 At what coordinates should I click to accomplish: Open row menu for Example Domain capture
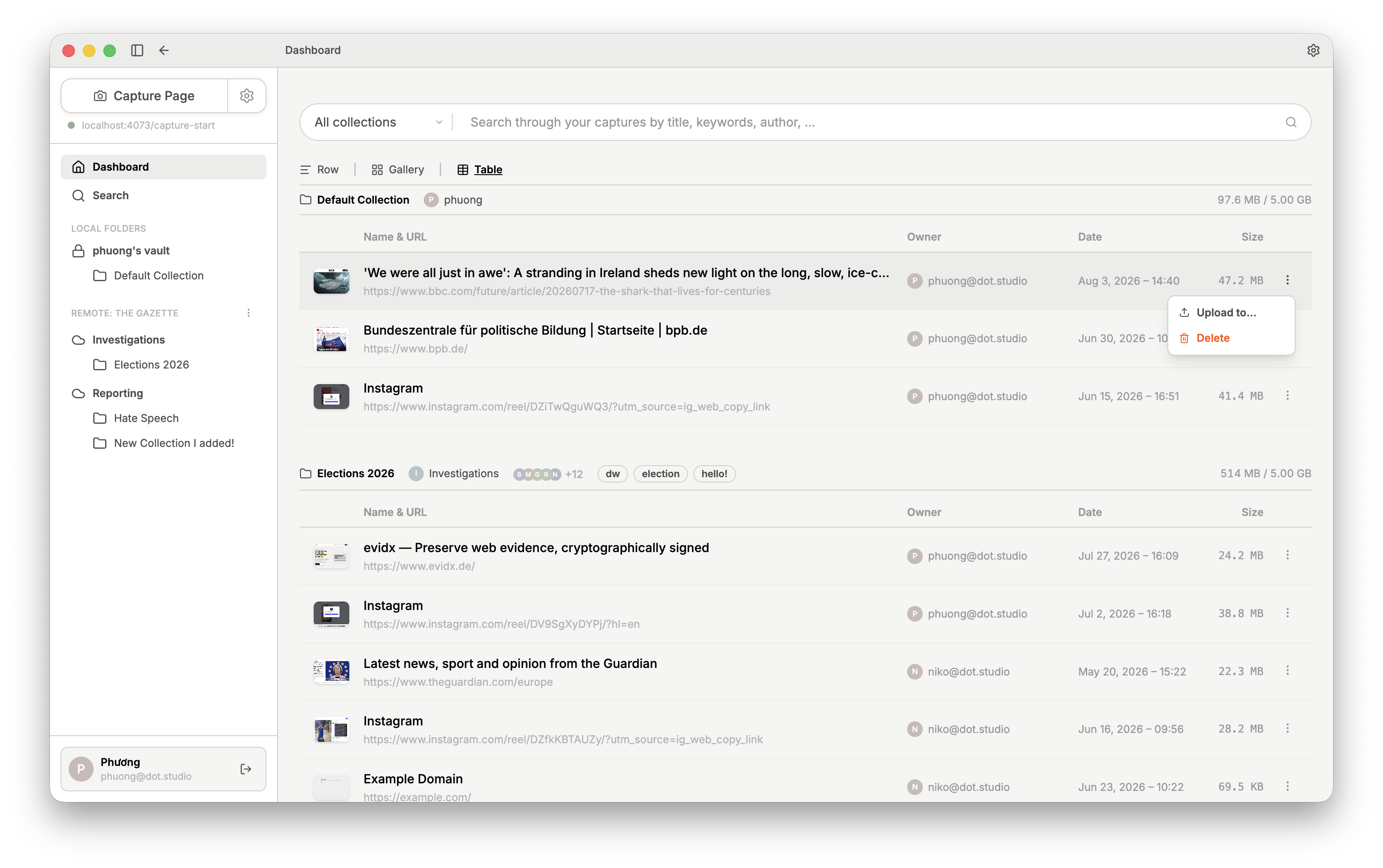tap(1287, 786)
